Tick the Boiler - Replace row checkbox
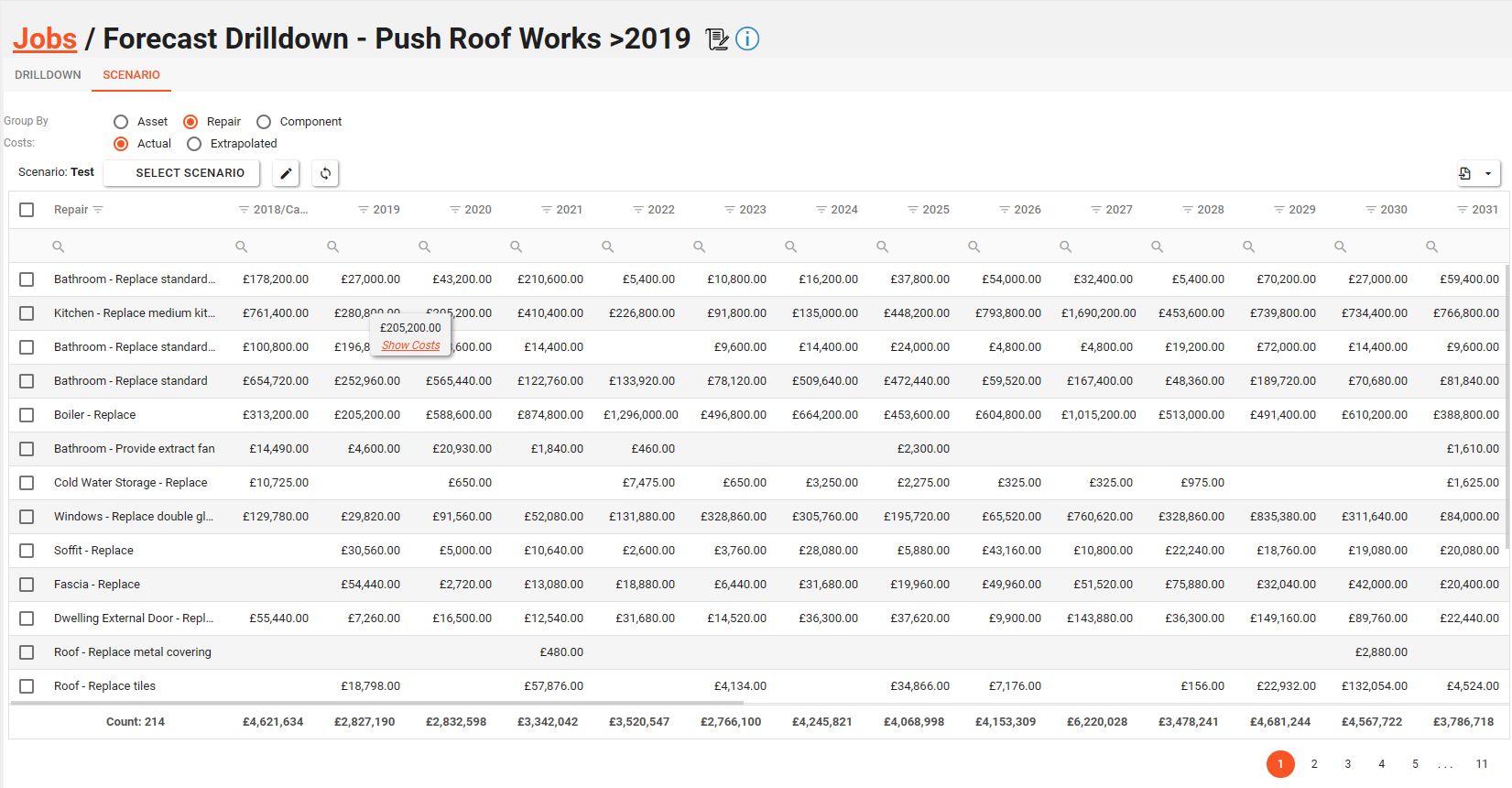The width and height of the screenshot is (1512, 788). click(27, 415)
